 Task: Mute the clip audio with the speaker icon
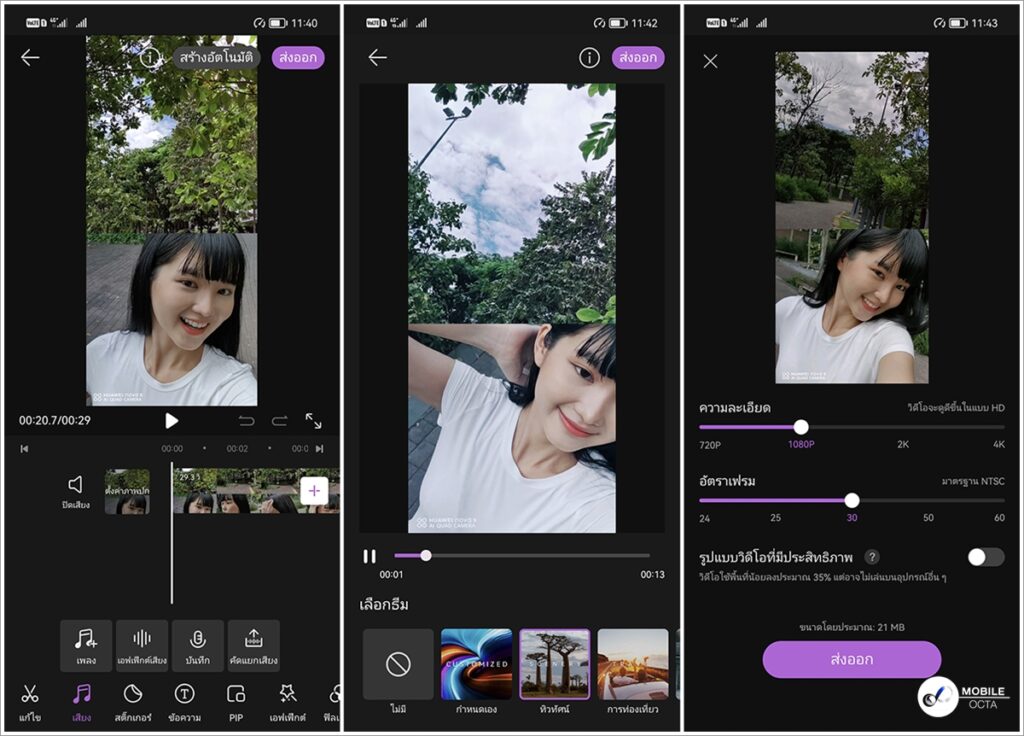tap(75, 485)
